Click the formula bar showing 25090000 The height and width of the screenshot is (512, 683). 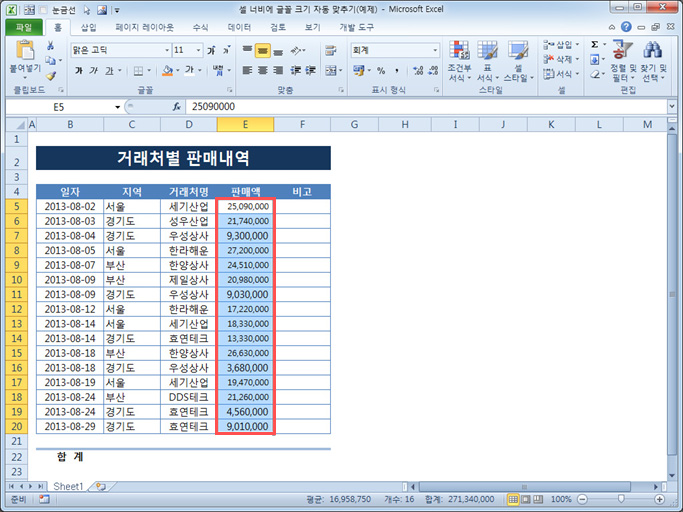[x=426, y=107]
